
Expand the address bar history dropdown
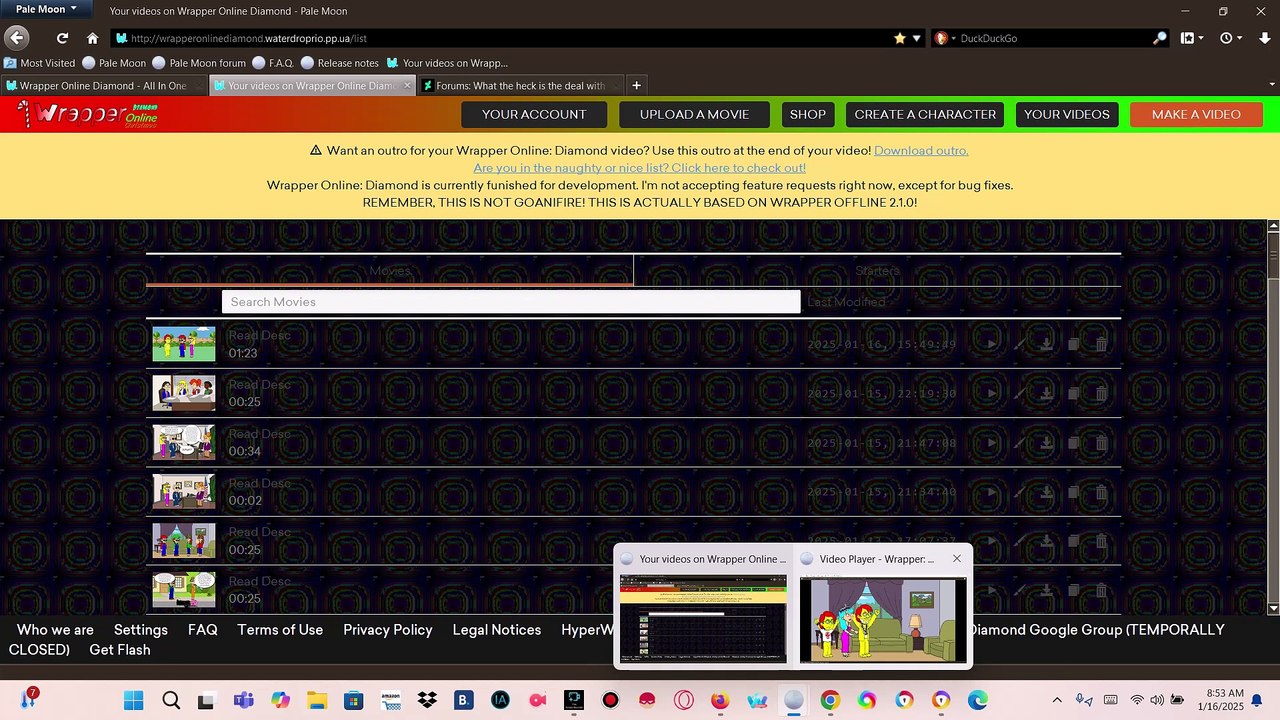pyautogui.click(x=916, y=38)
